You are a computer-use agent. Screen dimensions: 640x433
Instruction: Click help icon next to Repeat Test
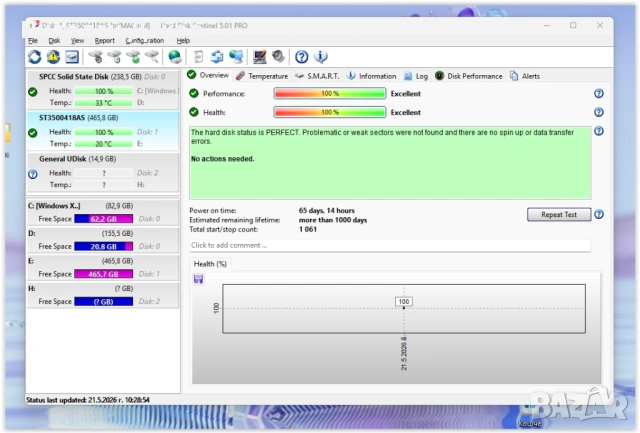[x=598, y=214]
